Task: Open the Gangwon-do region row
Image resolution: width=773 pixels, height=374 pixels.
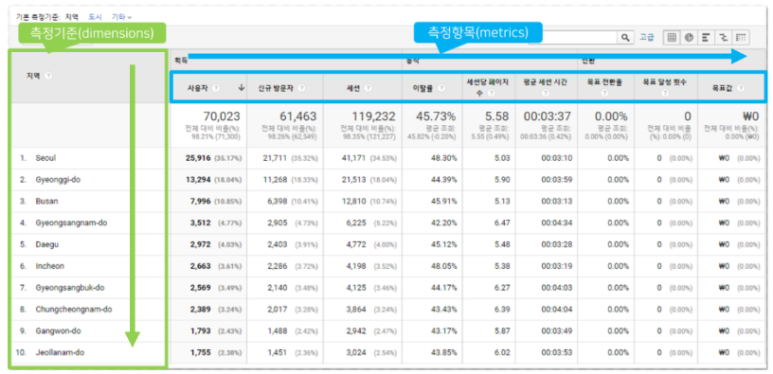Action: [x=58, y=331]
